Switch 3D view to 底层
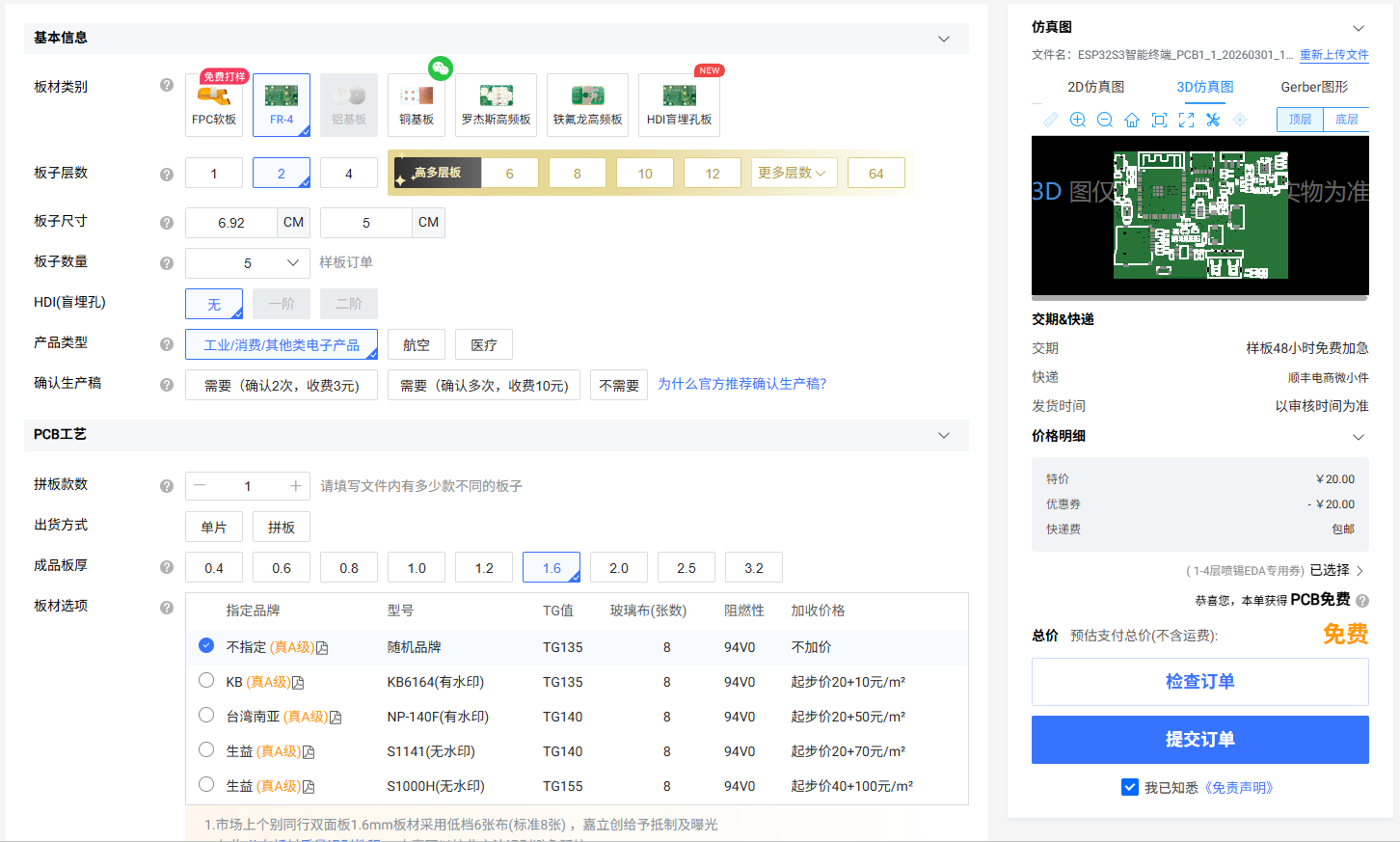 [x=1347, y=120]
